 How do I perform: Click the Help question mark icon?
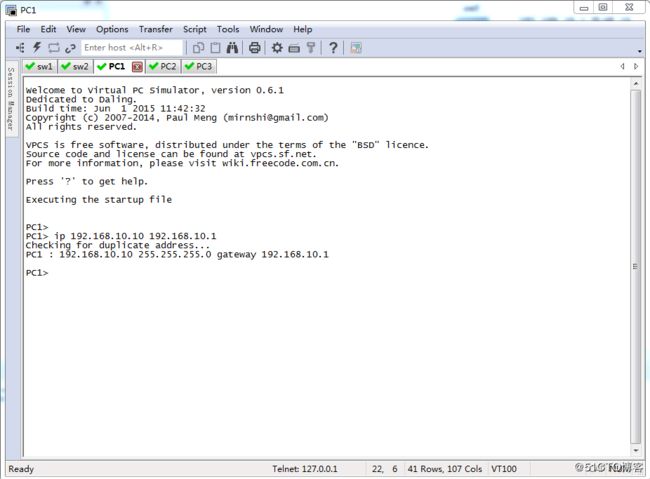(333, 48)
